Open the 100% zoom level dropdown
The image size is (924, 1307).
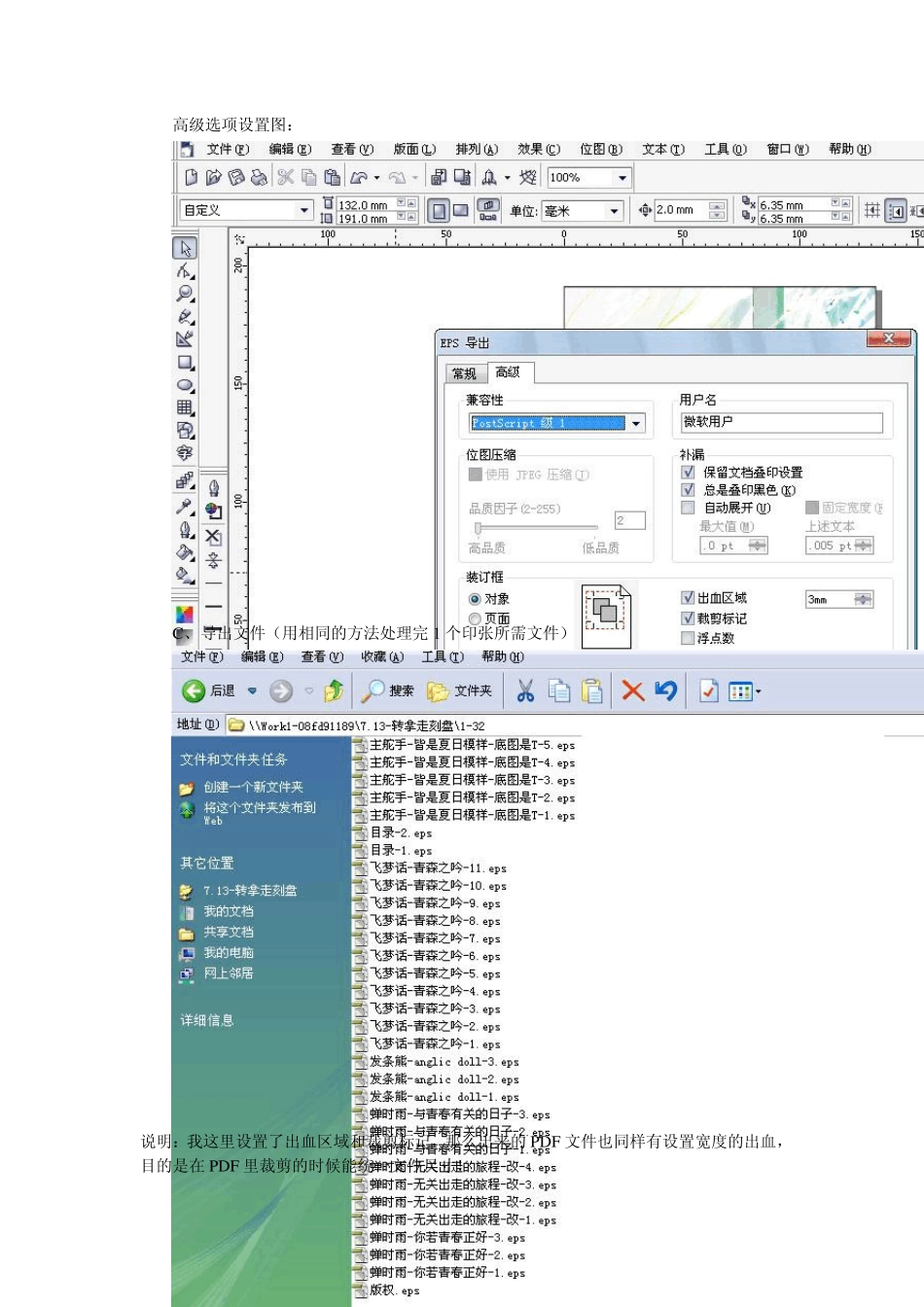tap(622, 177)
